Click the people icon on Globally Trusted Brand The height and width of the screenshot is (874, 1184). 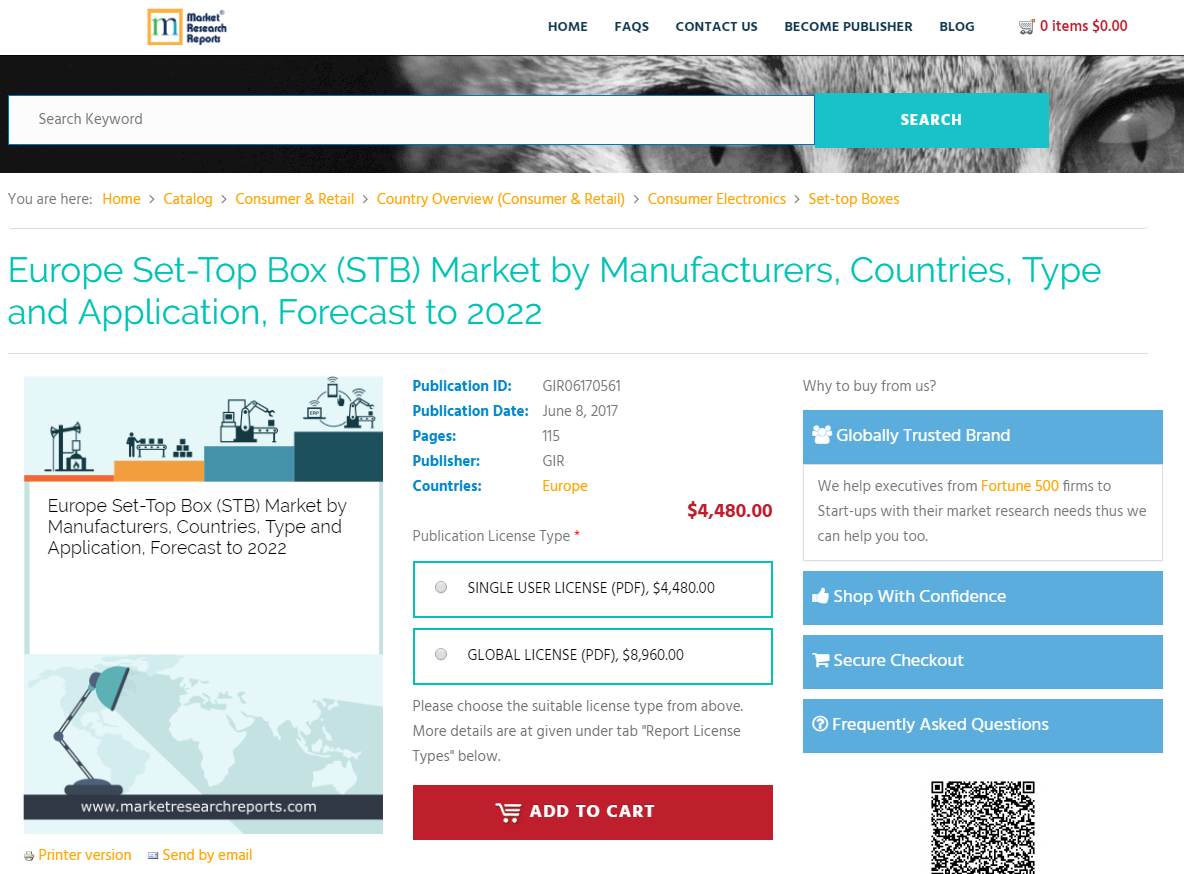point(822,434)
